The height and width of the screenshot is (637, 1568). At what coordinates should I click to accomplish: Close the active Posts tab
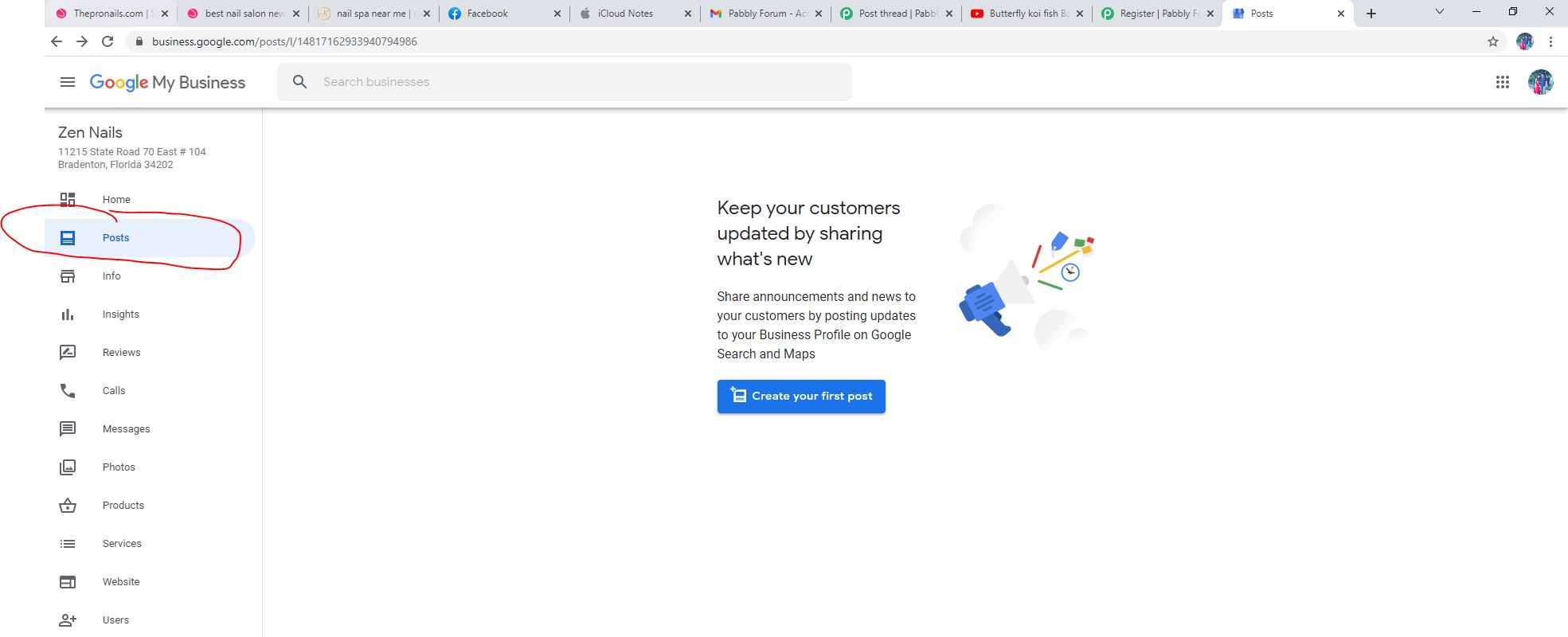pos(1341,14)
